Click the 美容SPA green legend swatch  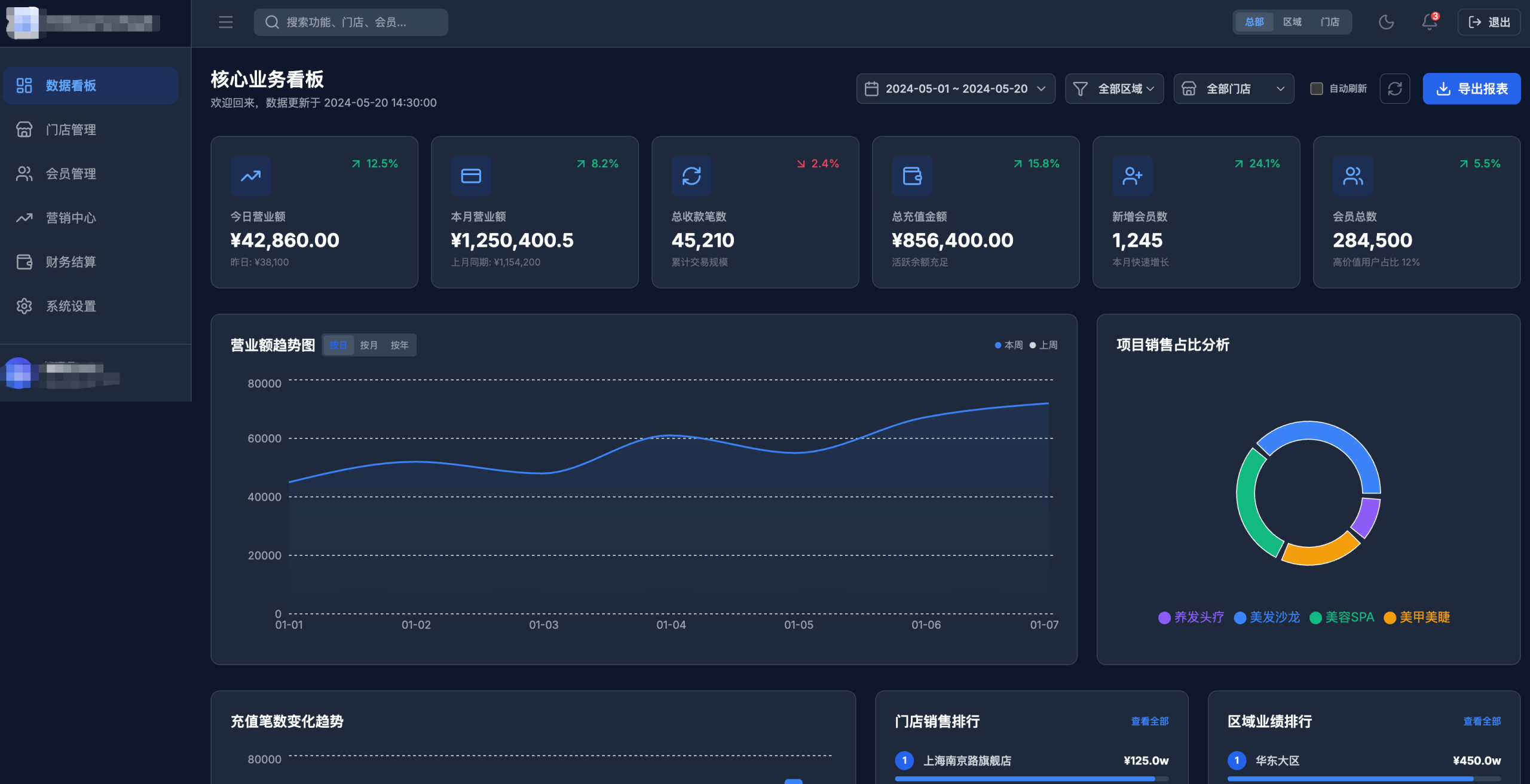1315,617
